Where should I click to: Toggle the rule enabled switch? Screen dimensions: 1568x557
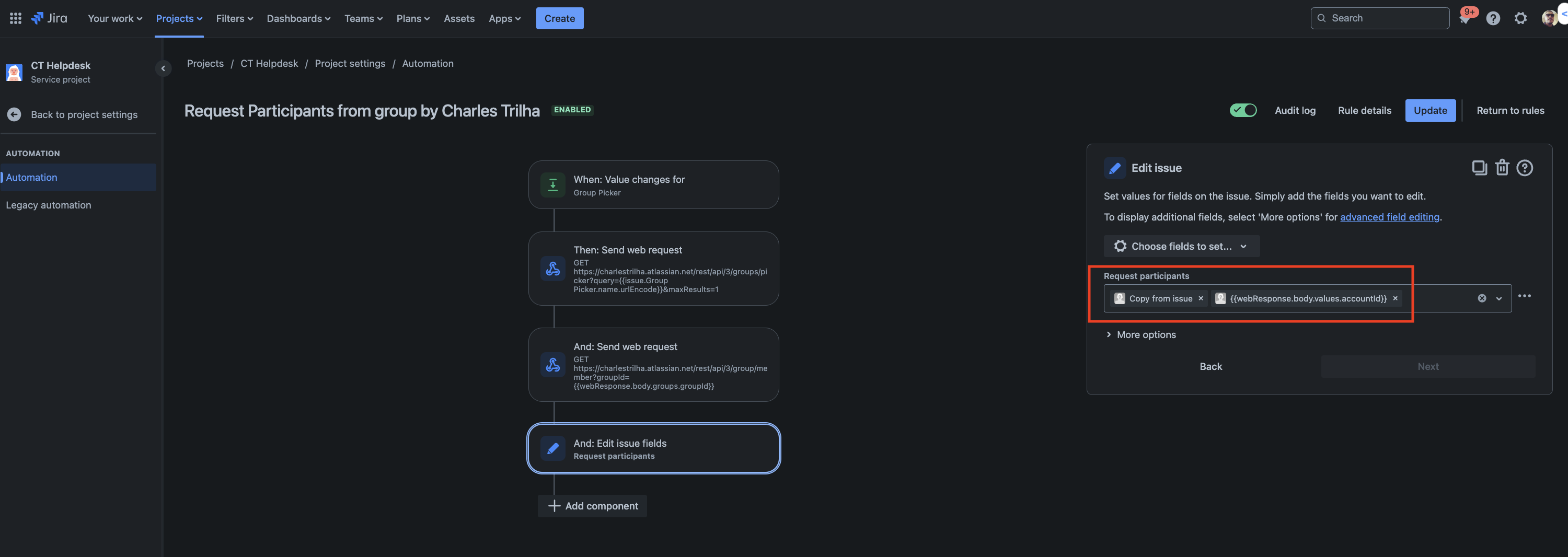(x=1243, y=110)
